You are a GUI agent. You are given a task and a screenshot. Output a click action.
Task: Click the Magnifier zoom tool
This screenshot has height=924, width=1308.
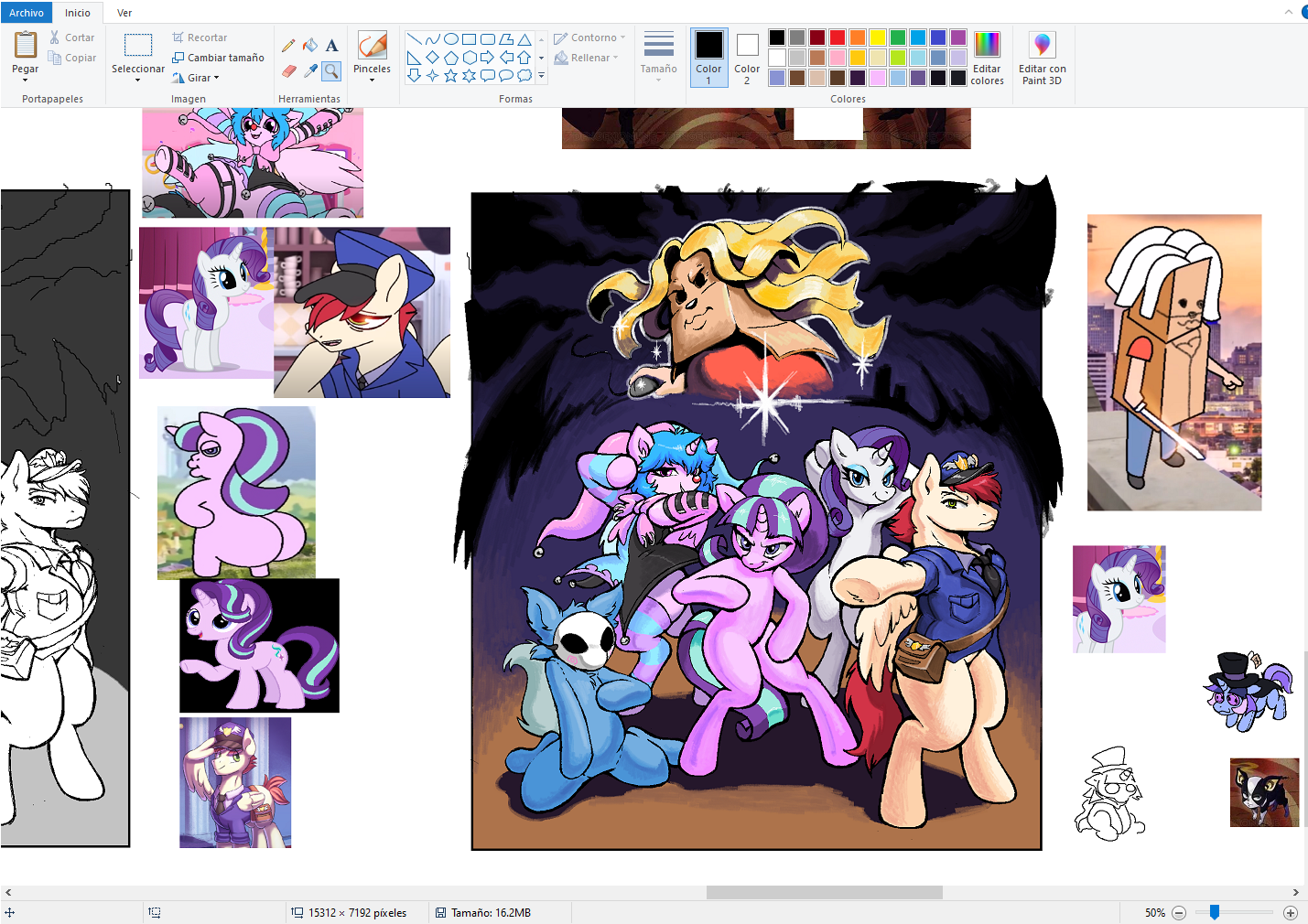[331, 70]
